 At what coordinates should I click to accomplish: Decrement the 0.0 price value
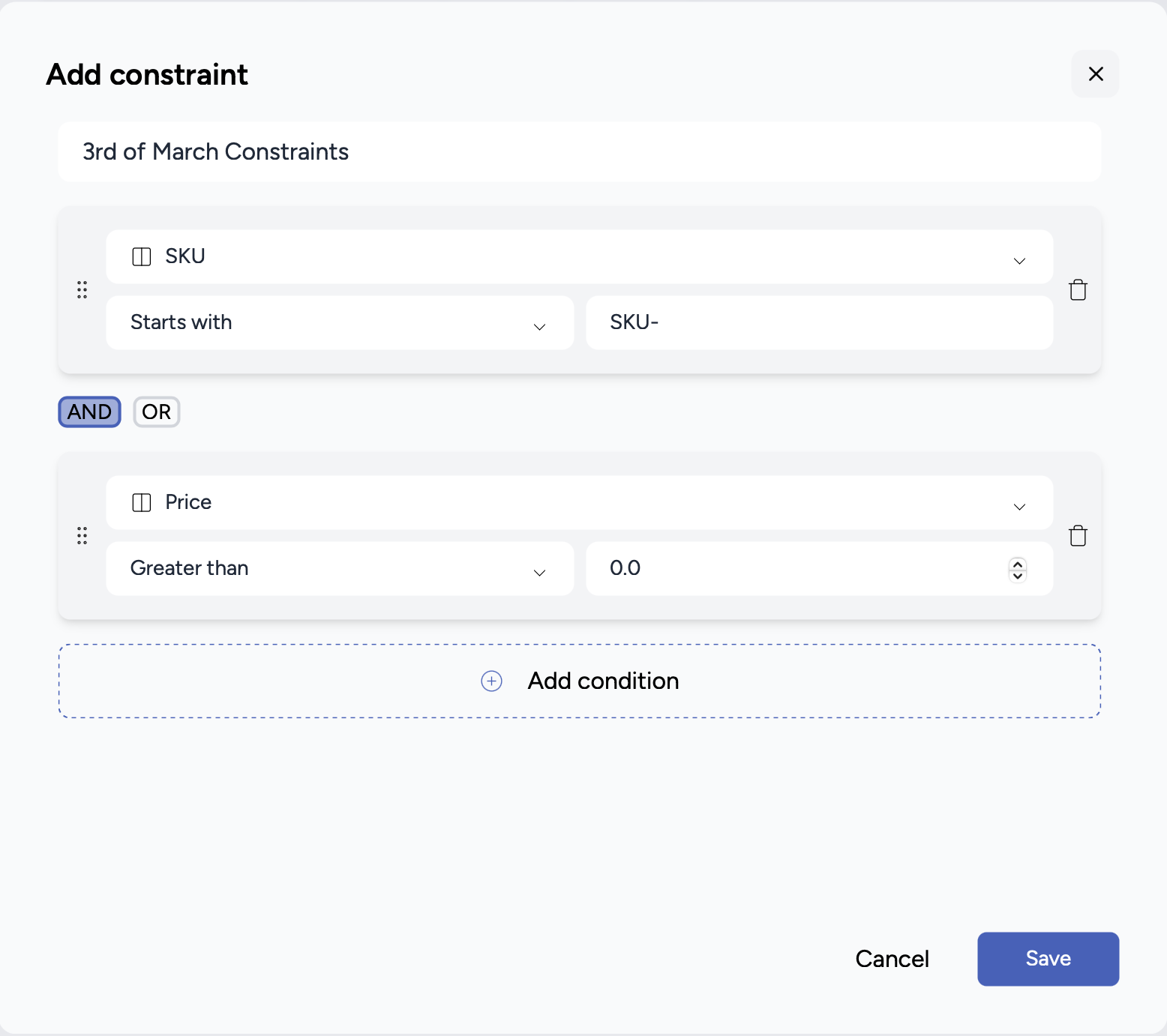point(1018,576)
